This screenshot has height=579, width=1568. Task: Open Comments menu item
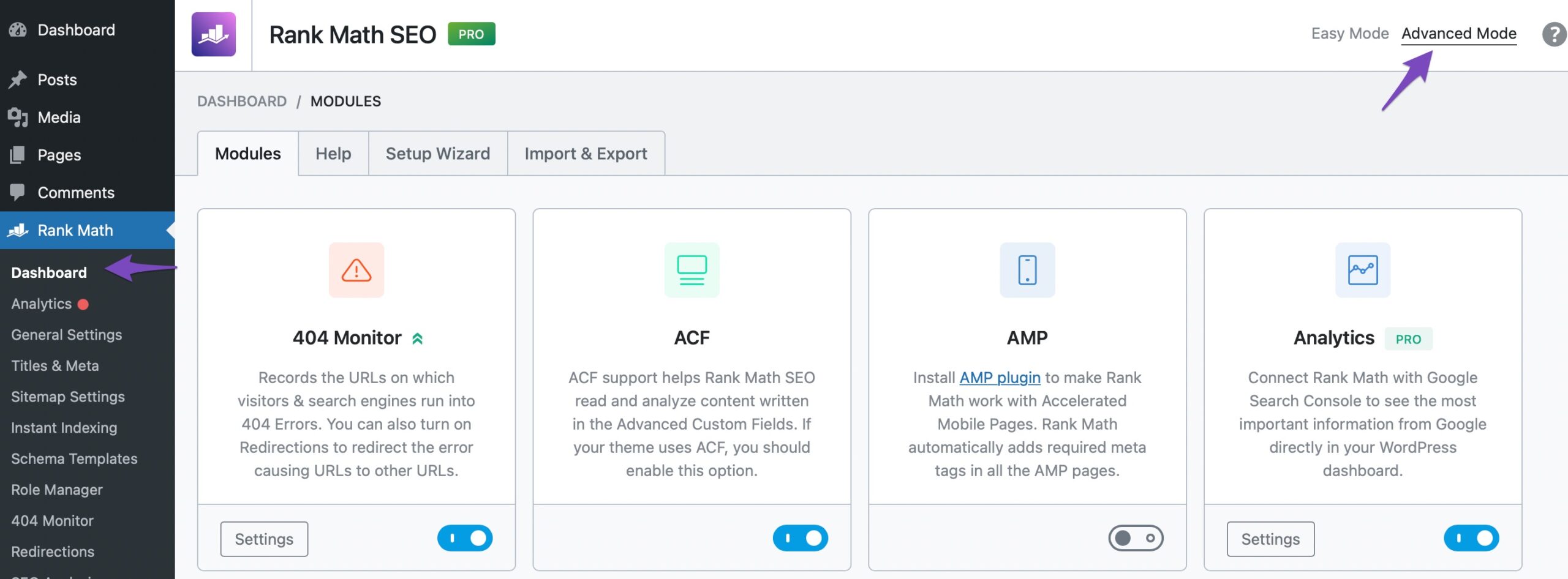coord(88,192)
